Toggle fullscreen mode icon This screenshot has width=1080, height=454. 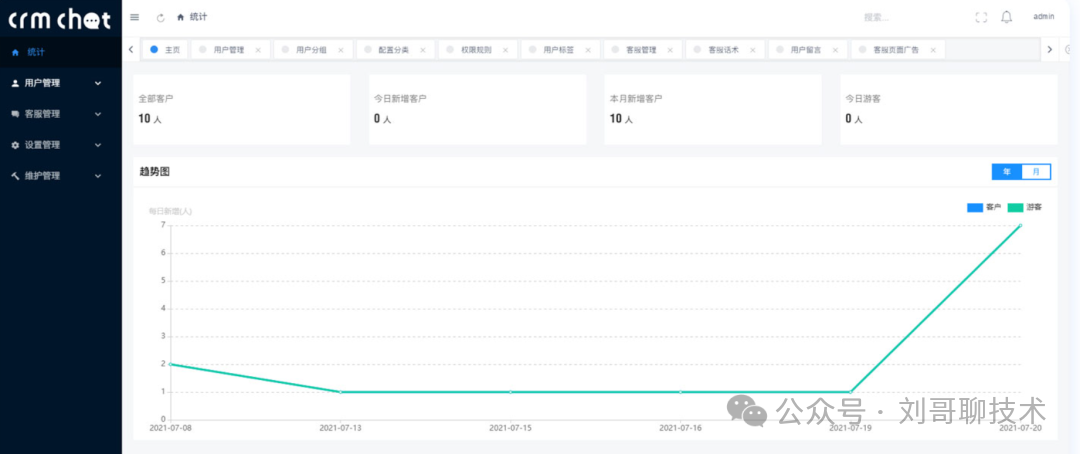point(982,17)
